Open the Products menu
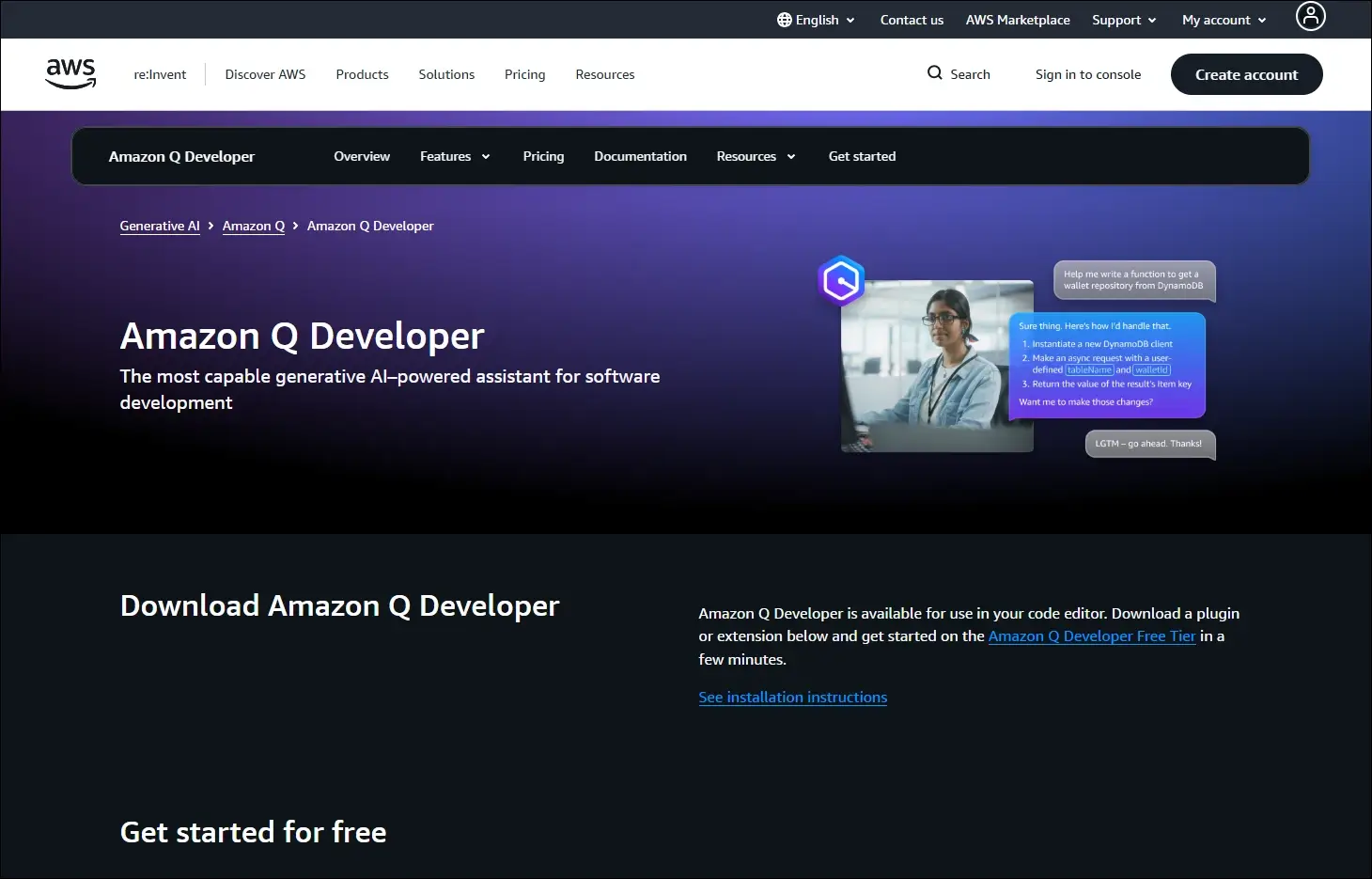This screenshot has height=879, width=1372. [362, 74]
